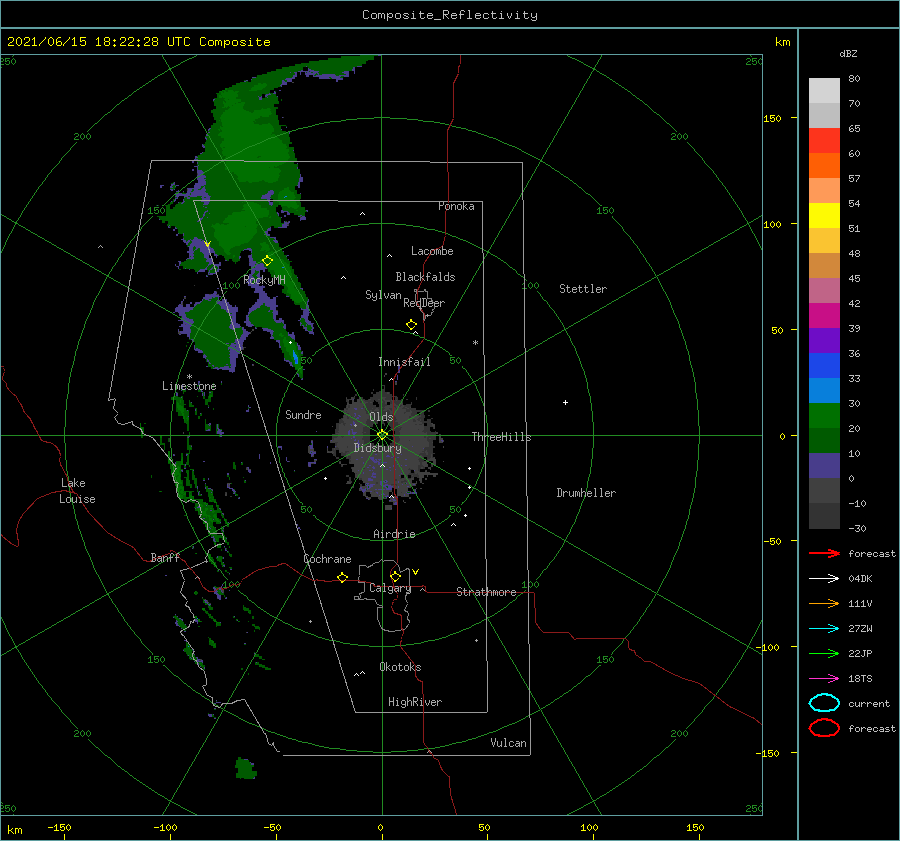This screenshot has height=841, width=900.
Task: Click the Banff town label
Action: (x=165, y=557)
